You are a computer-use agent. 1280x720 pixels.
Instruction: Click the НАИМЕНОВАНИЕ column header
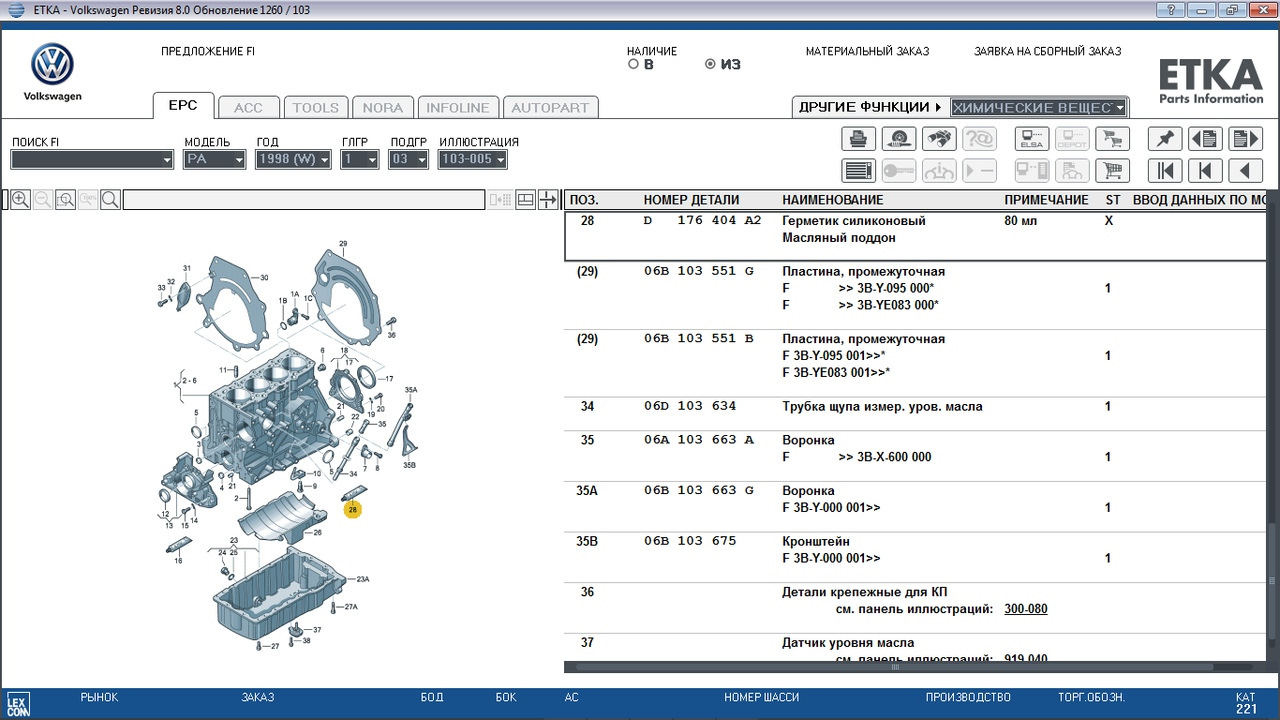(833, 200)
